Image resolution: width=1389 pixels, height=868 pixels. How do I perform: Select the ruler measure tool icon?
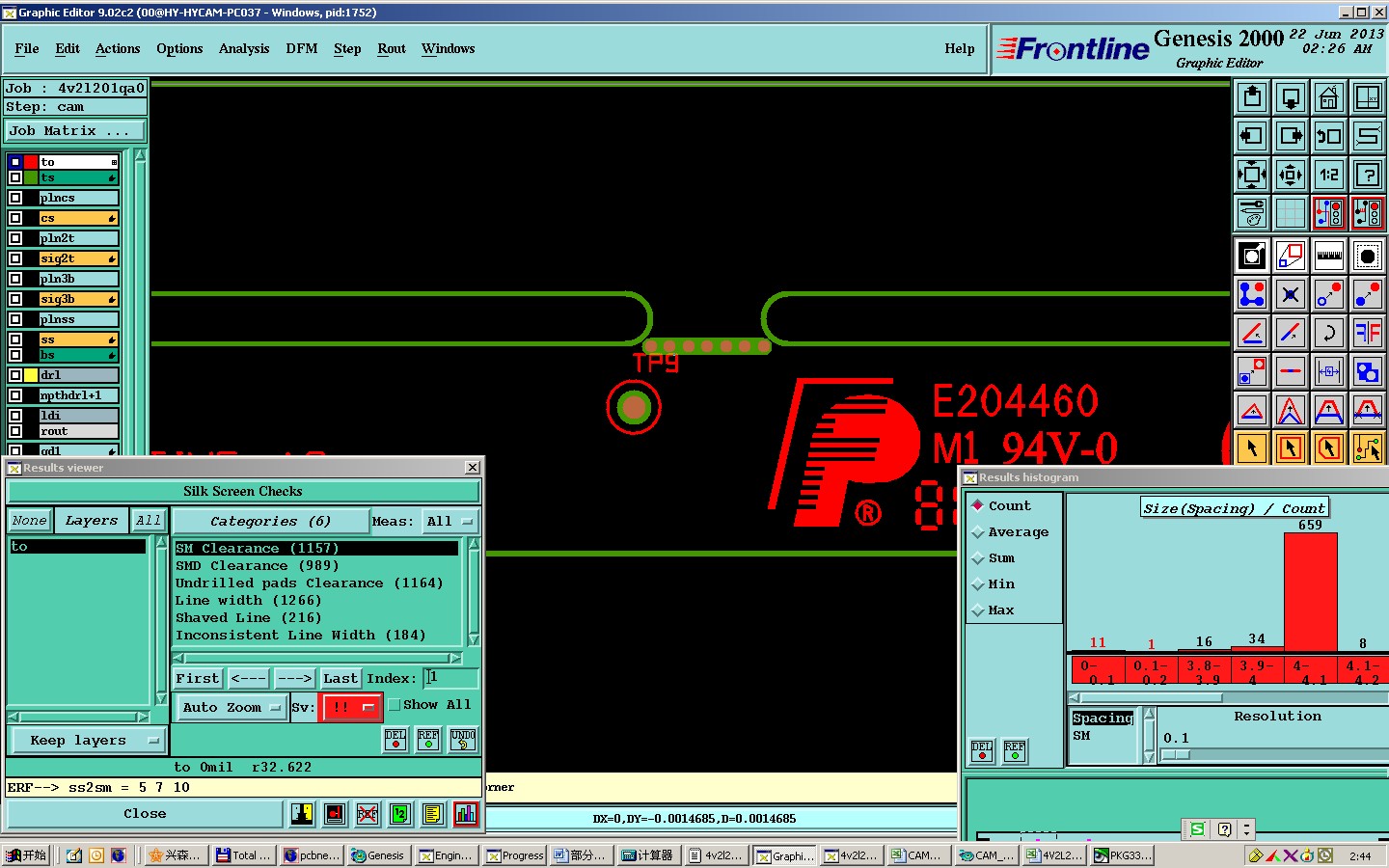click(1329, 256)
